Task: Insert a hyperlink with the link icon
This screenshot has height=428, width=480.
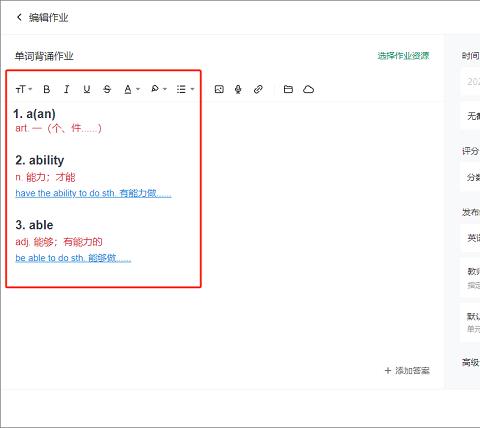Action: coord(258,89)
